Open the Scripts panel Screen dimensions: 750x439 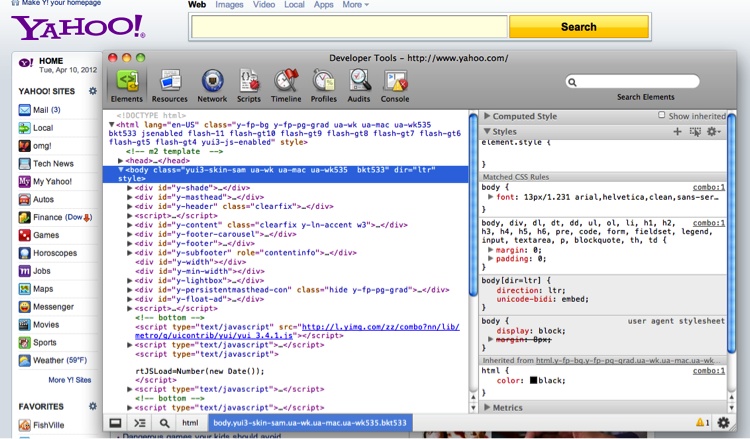249,86
